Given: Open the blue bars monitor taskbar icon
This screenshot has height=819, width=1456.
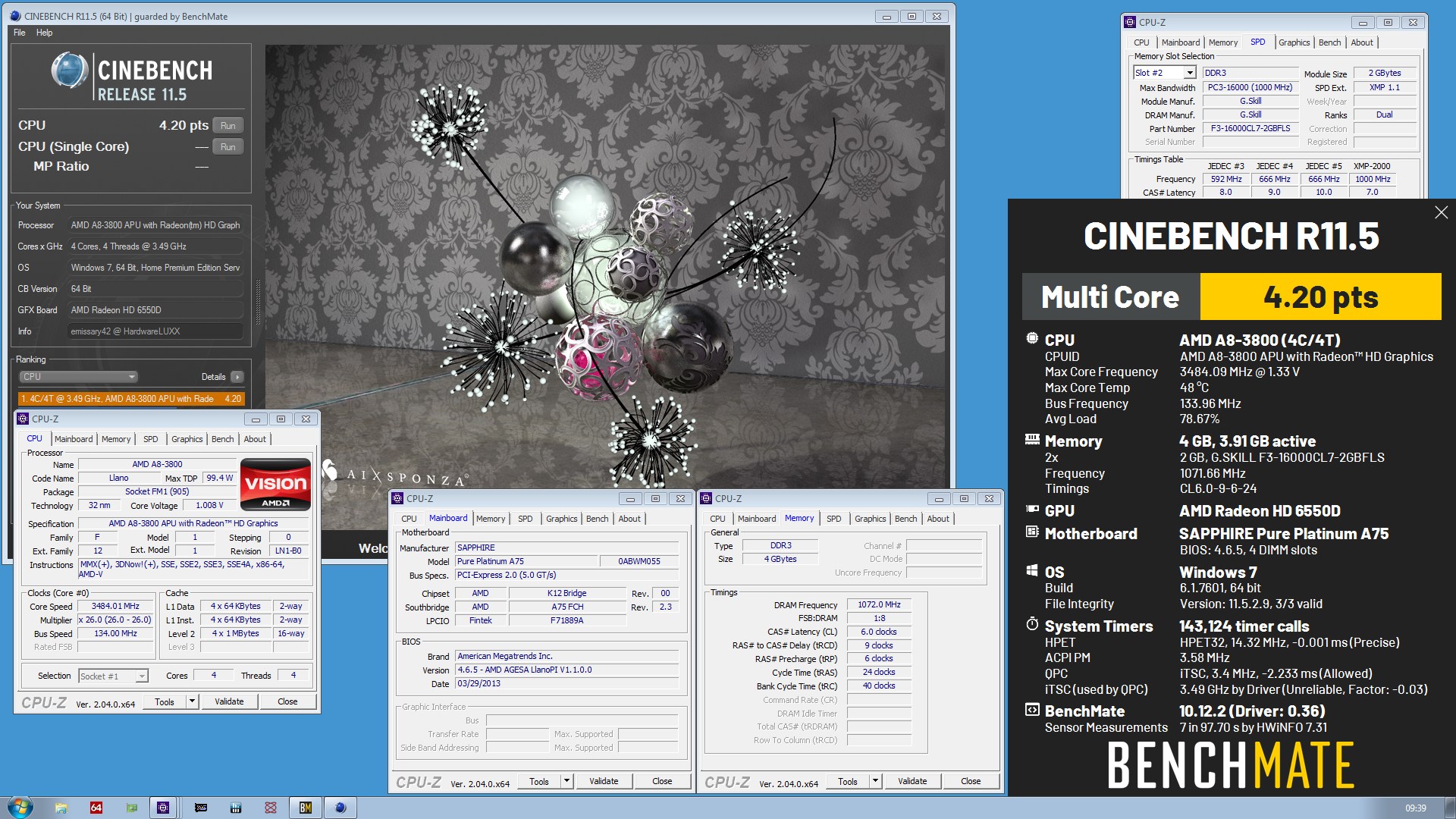Looking at the screenshot, I should (236, 808).
